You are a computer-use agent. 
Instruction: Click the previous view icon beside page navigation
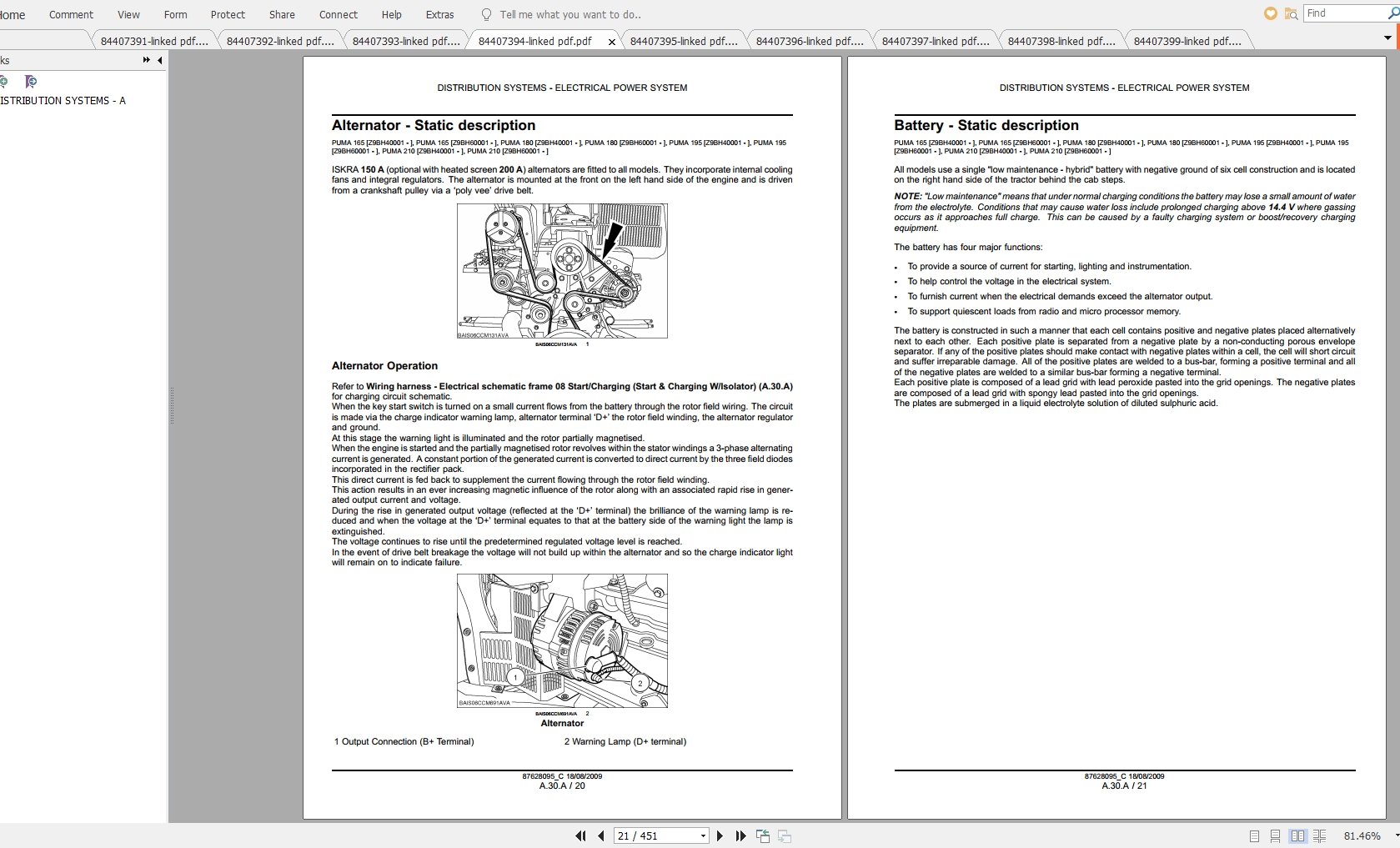click(x=763, y=835)
